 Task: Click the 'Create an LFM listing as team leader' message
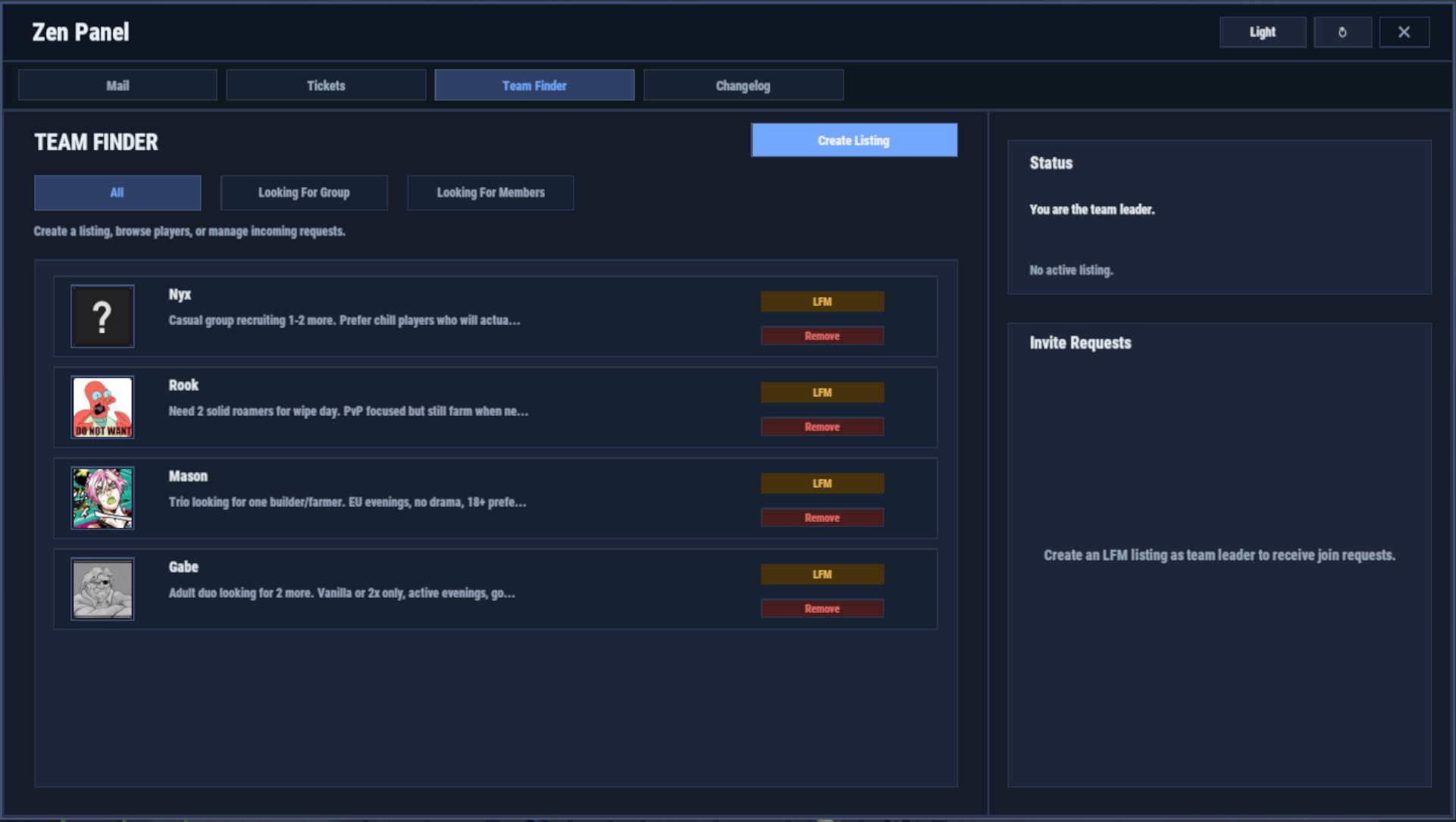[1219, 555]
